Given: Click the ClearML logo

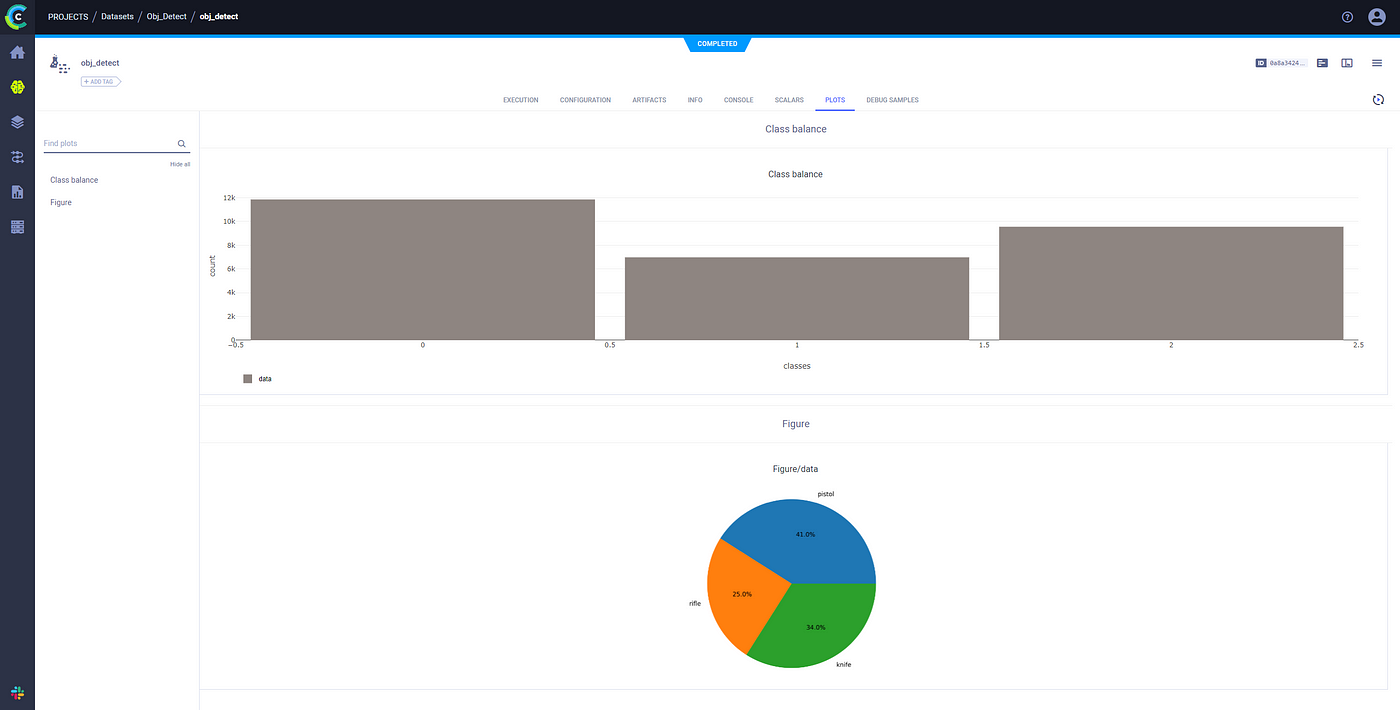Looking at the screenshot, I should tap(17, 17).
